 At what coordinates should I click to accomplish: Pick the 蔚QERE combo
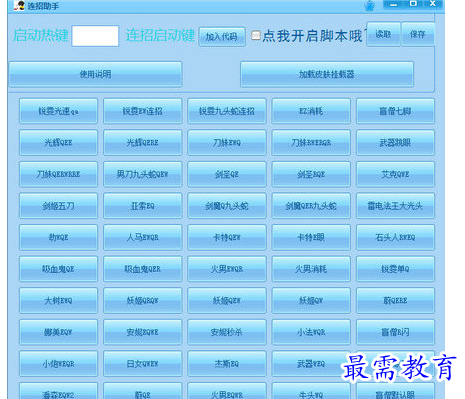click(x=395, y=300)
